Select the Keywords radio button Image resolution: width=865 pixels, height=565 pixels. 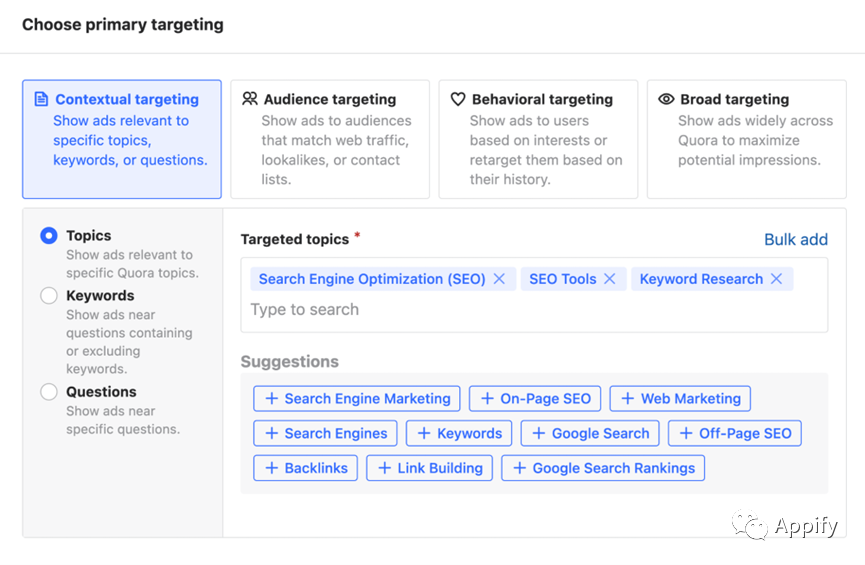pos(49,296)
